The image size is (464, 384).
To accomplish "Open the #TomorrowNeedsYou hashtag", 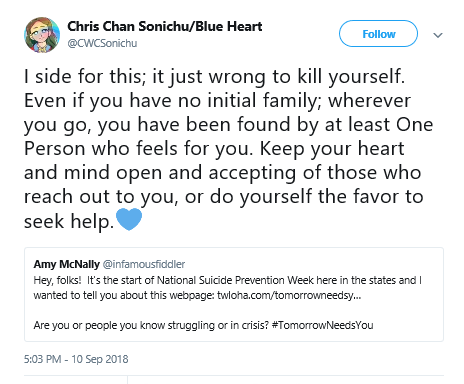I will point(323,325).
